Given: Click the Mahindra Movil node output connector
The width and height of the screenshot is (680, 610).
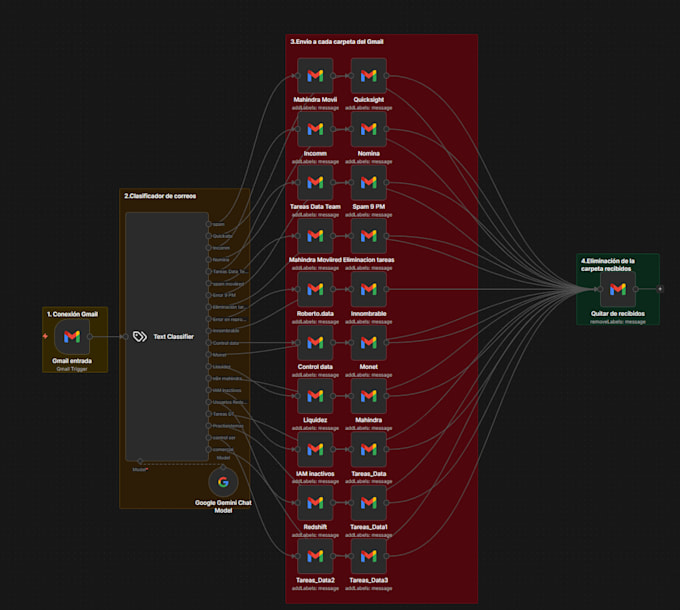Looking at the screenshot, I should (x=333, y=76).
